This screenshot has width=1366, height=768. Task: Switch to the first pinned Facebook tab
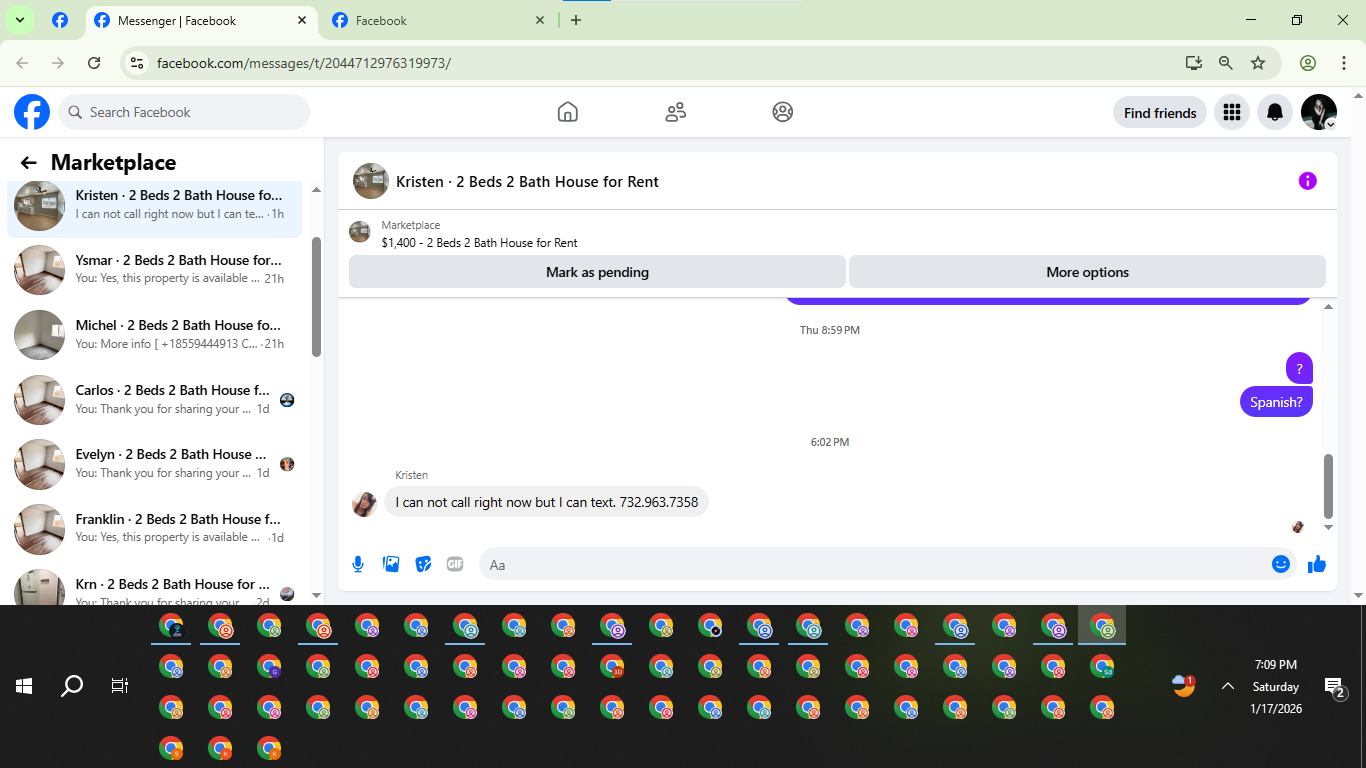60,20
